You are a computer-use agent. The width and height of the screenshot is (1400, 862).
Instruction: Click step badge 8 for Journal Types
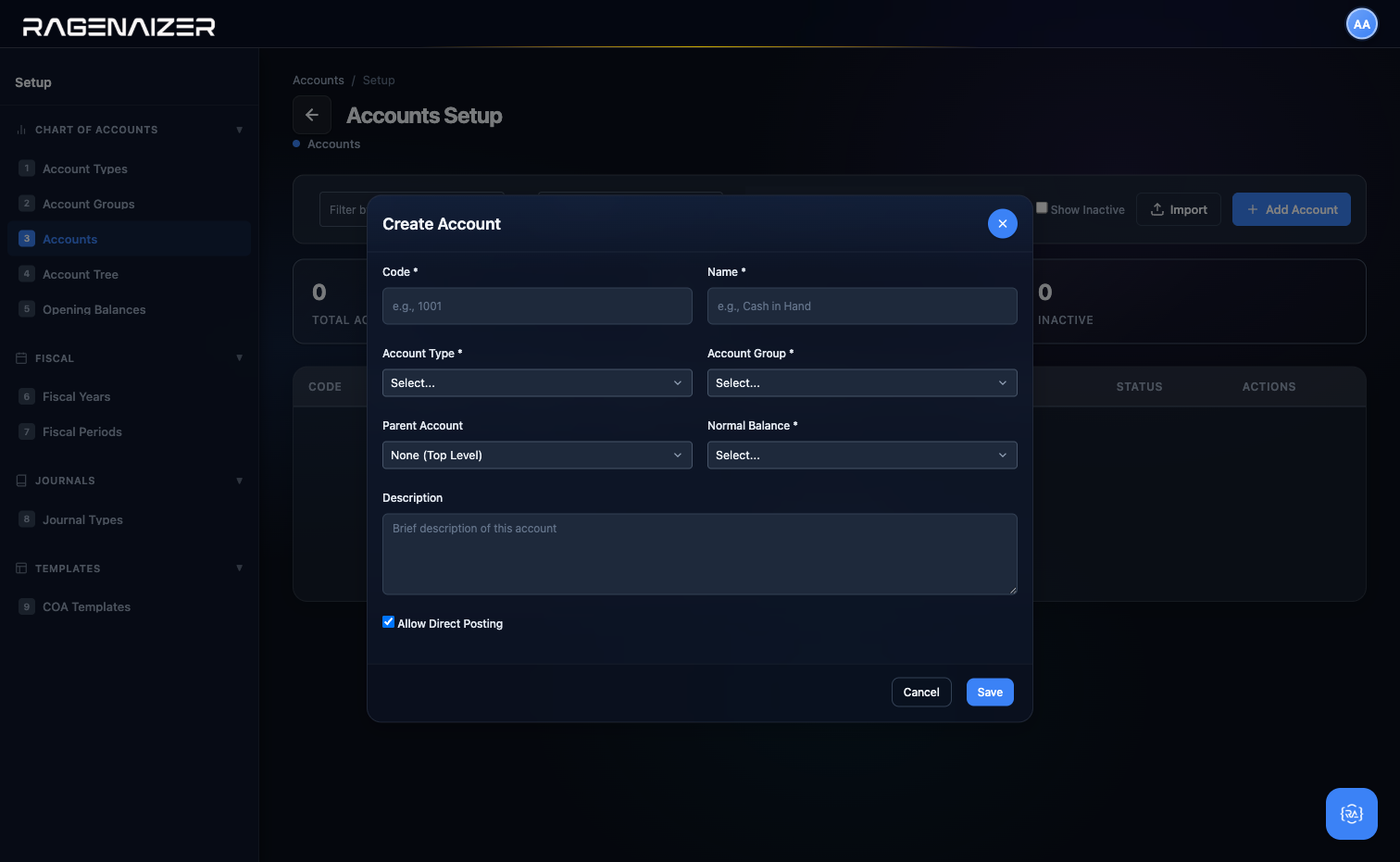click(x=27, y=519)
